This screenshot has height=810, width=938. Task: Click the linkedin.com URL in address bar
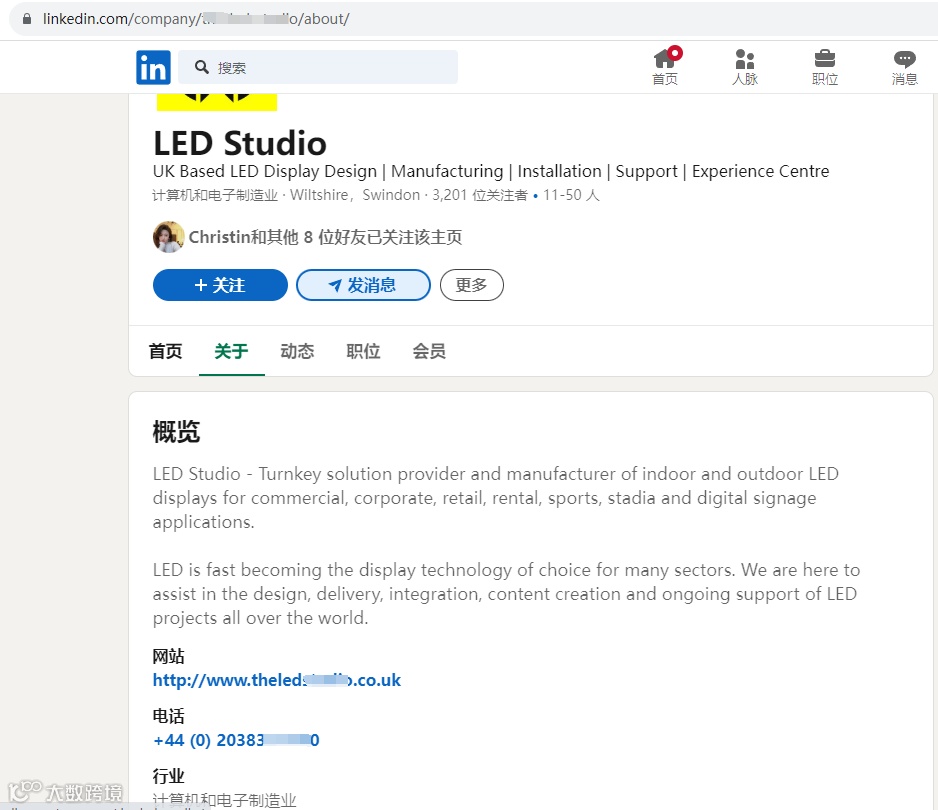(196, 19)
